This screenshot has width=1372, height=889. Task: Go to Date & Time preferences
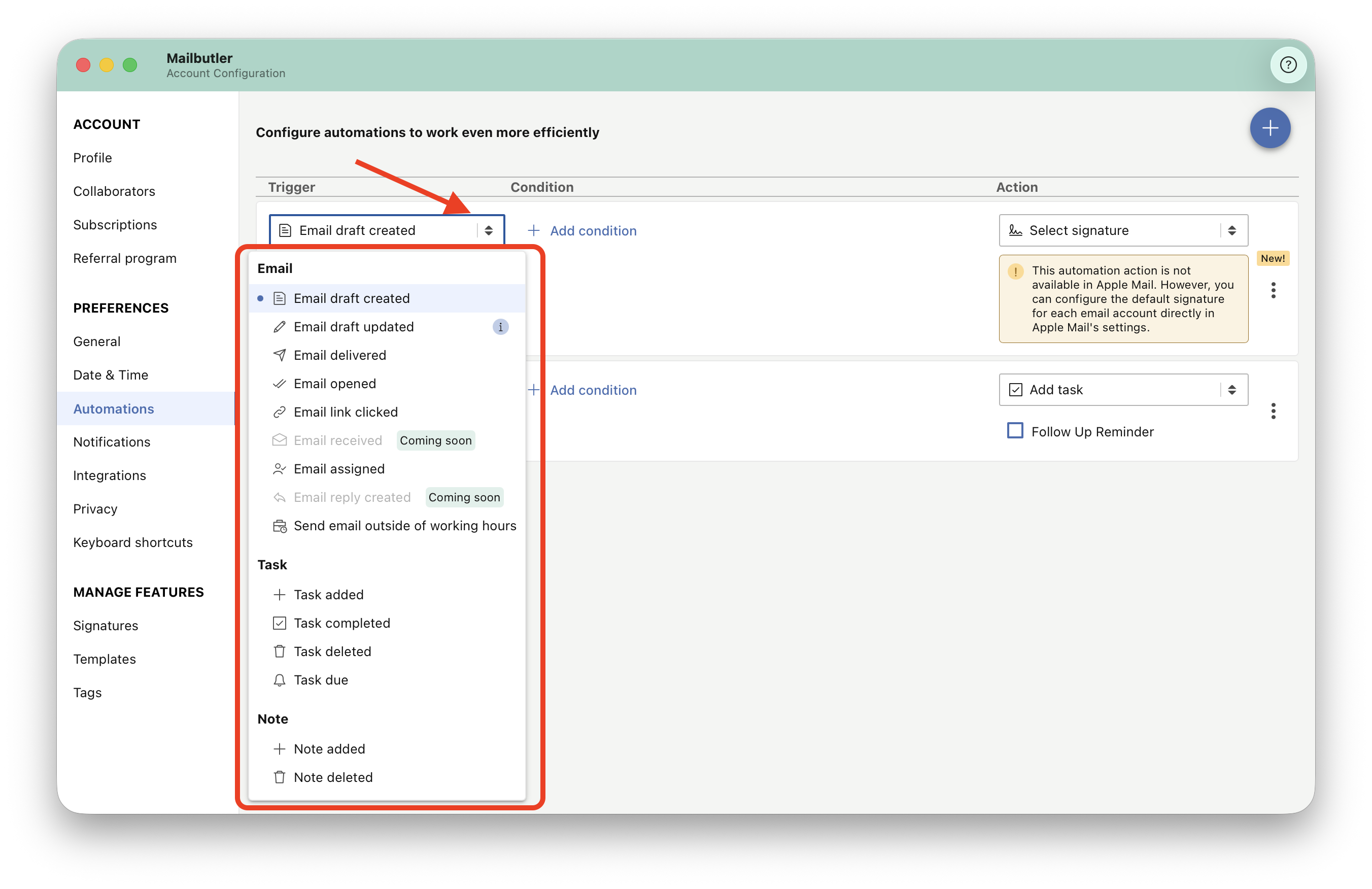tap(111, 375)
